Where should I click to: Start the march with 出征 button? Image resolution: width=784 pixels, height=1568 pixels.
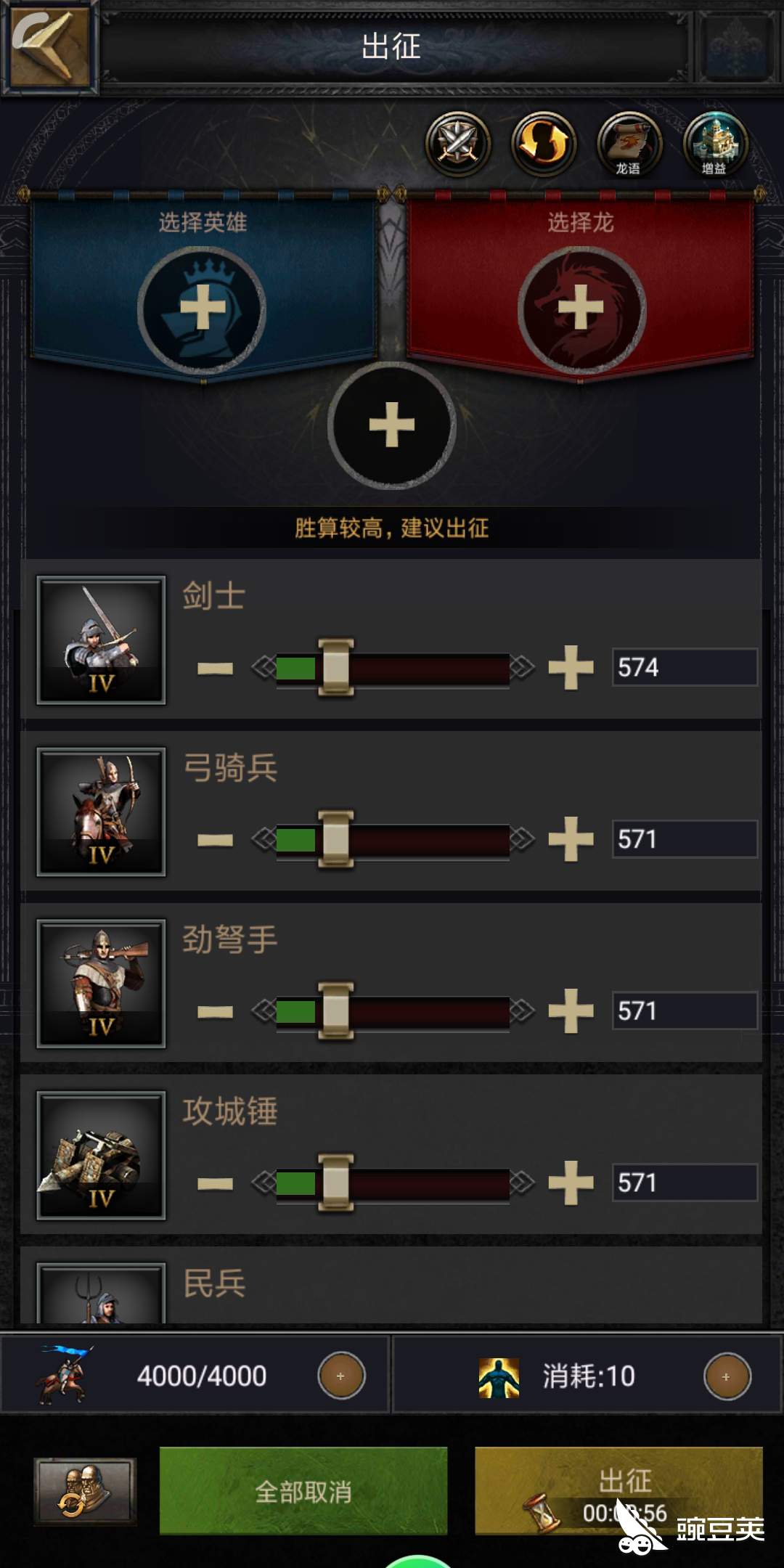(618, 1491)
